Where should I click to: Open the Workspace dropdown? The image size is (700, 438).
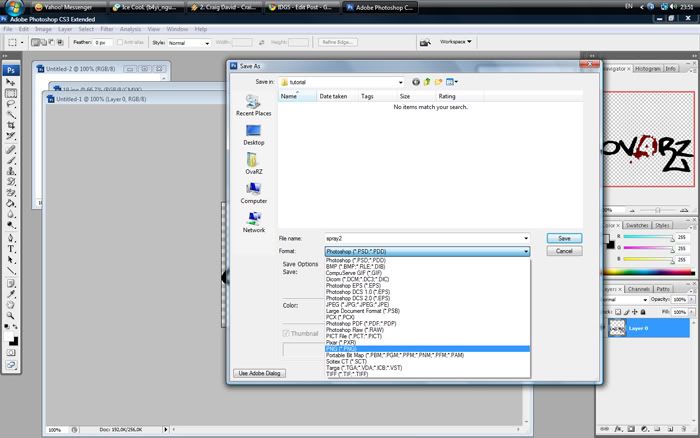tap(455, 42)
